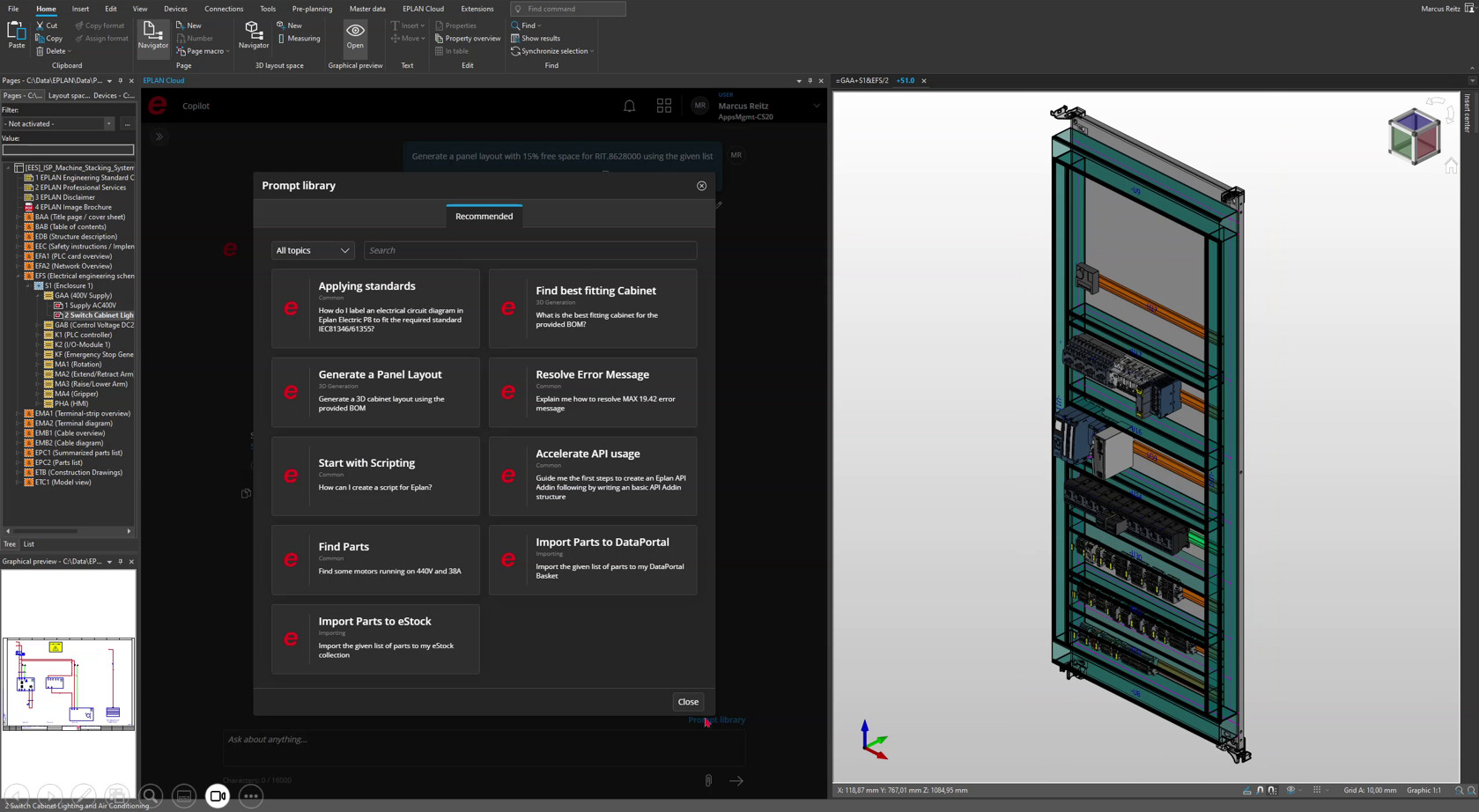The image size is (1479, 812).
Task: Open the All topics dropdown
Action: pyautogui.click(x=313, y=250)
